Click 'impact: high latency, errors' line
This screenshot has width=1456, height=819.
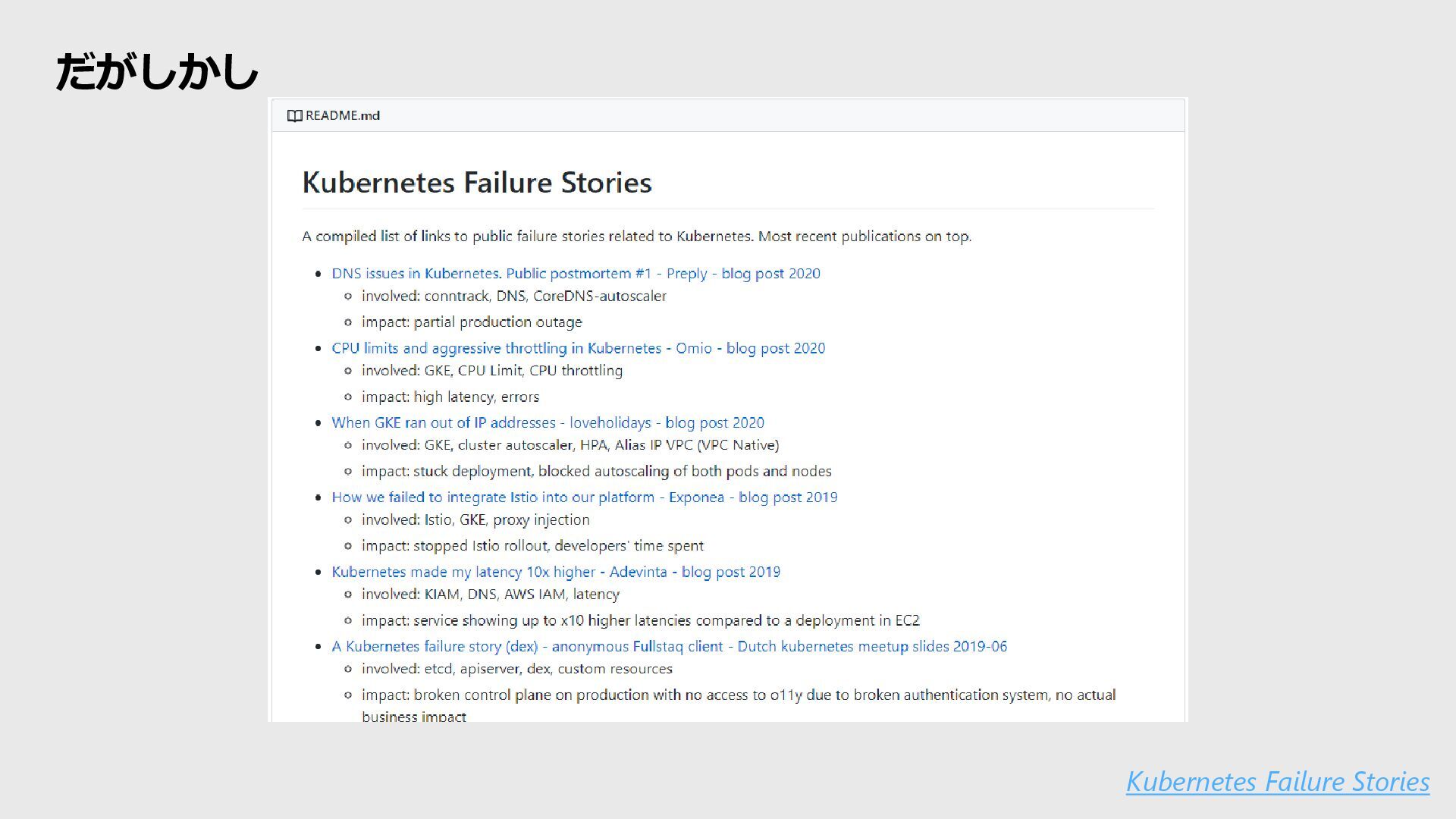coord(450,397)
